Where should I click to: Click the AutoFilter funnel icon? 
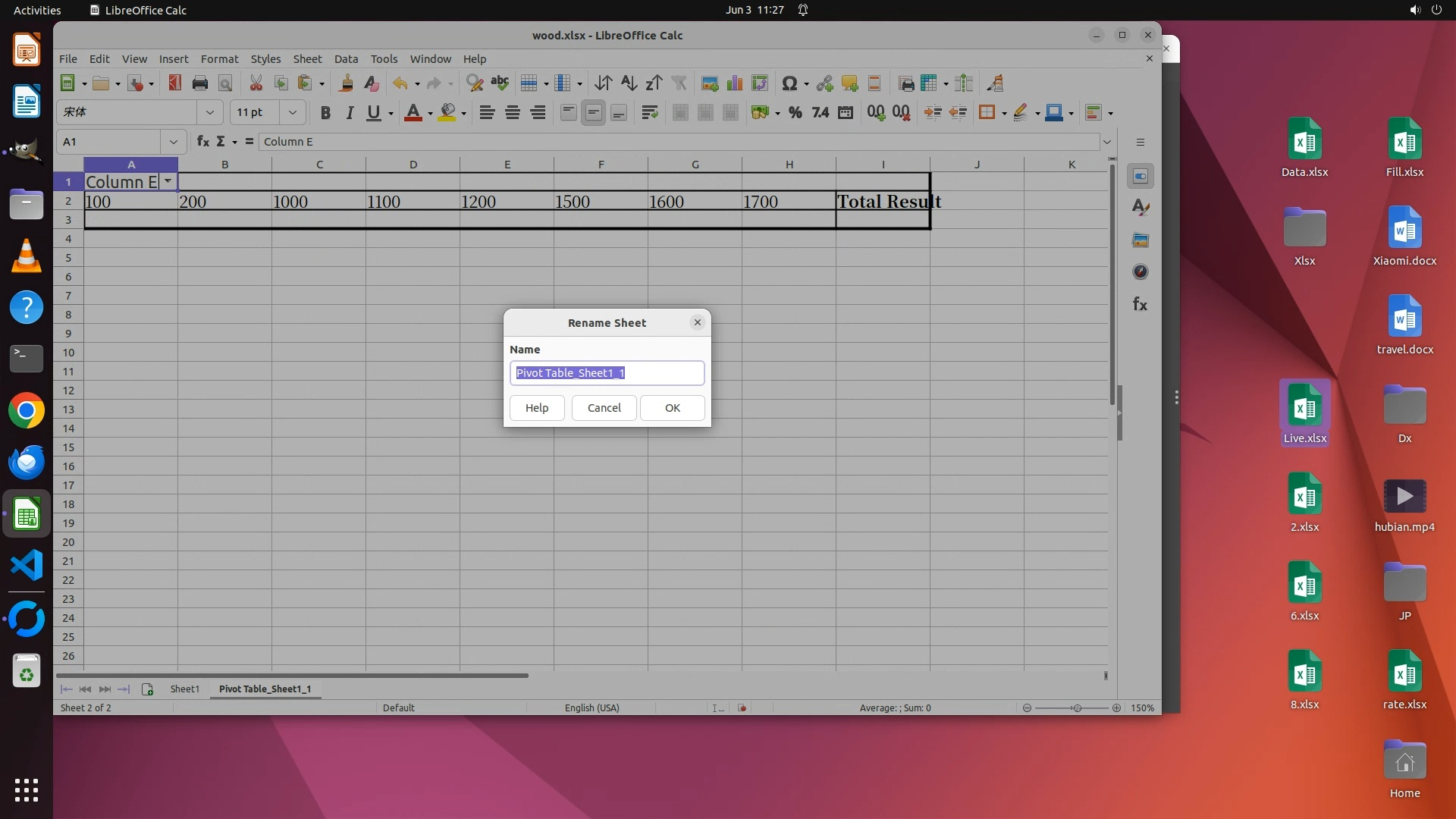coord(679,83)
